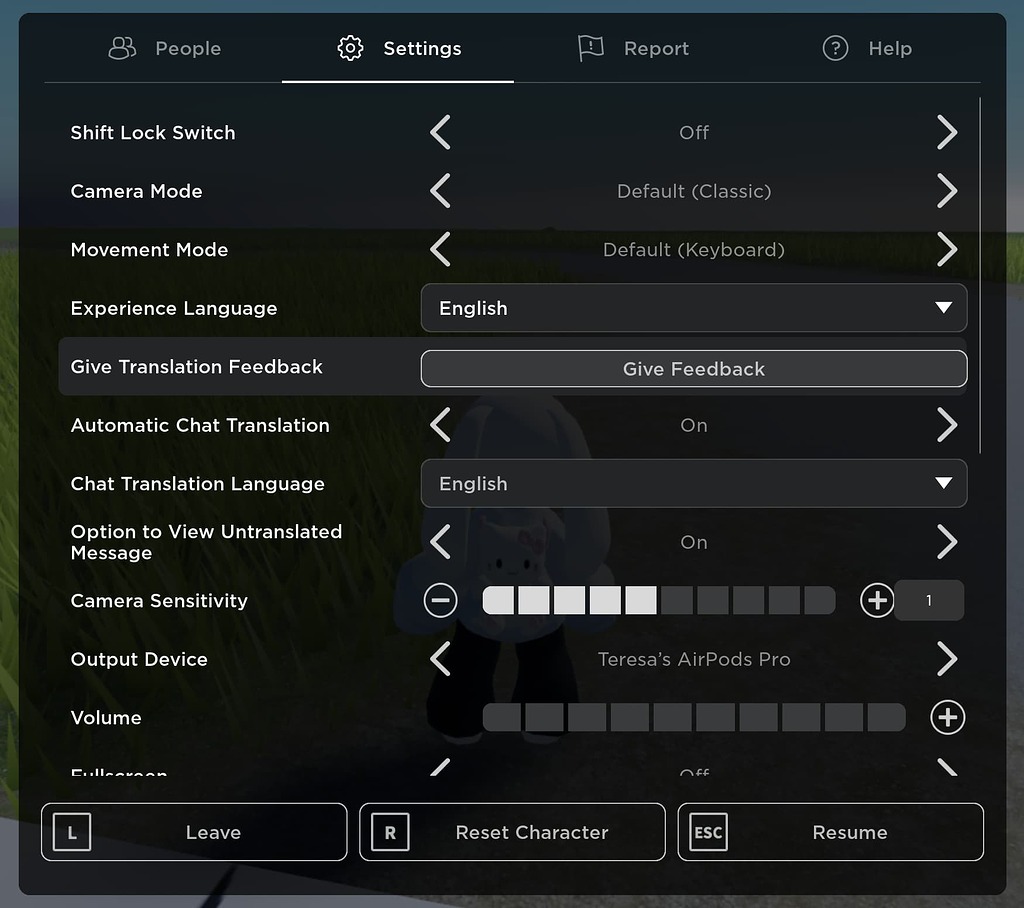Image resolution: width=1024 pixels, height=908 pixels.
Task: Toggle Option to View Untranslated Message
Action: [947, 541]
